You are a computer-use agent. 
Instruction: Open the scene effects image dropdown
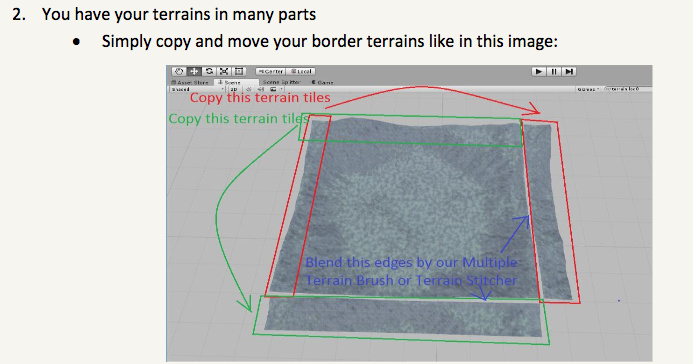[x=276, y=89]
